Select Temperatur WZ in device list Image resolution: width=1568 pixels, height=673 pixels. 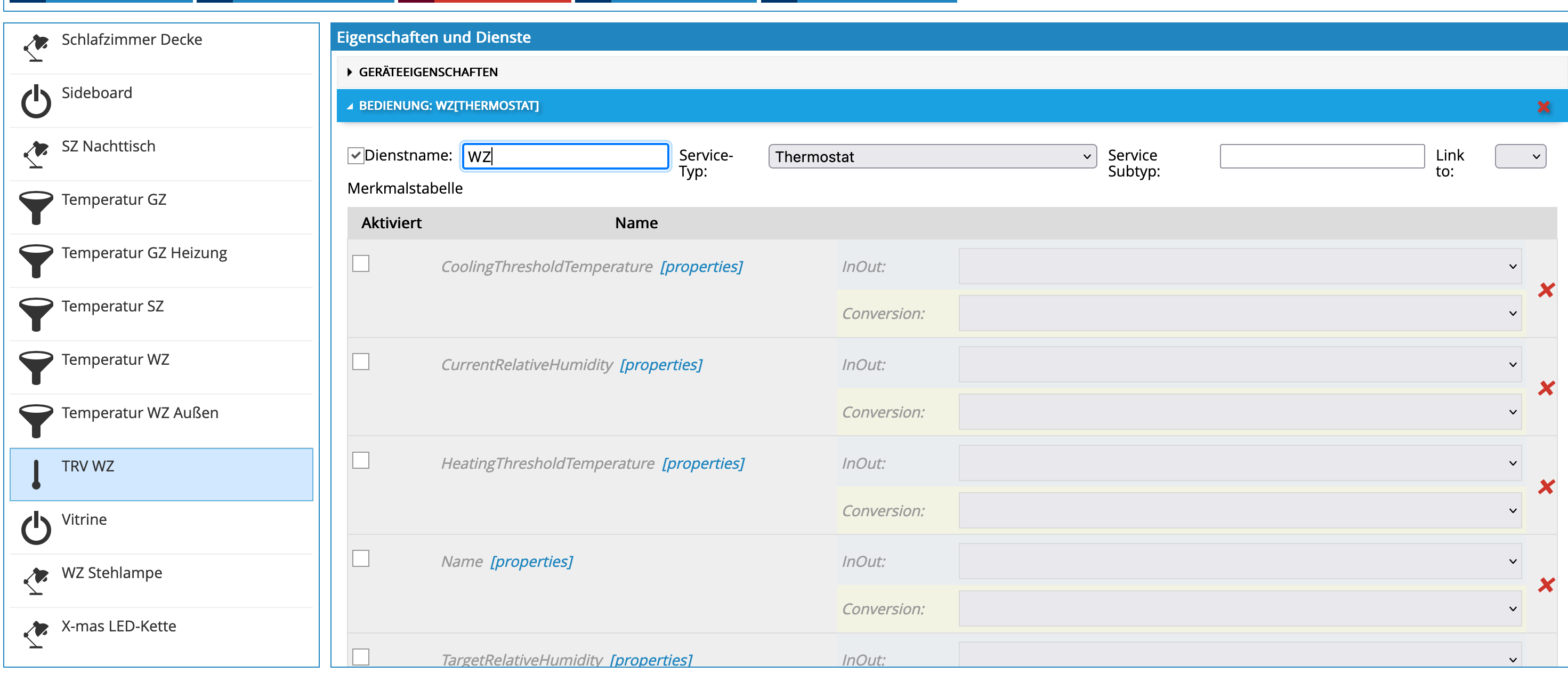(161, 368)
